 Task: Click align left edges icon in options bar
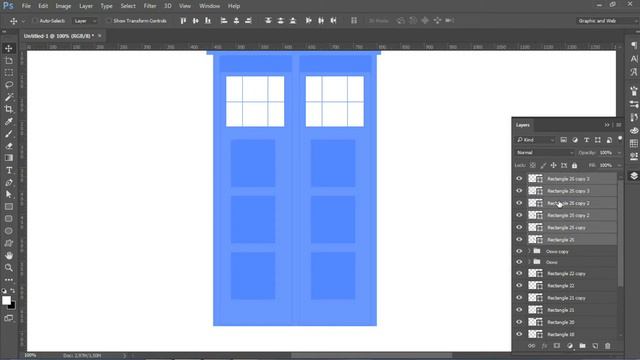224,20
